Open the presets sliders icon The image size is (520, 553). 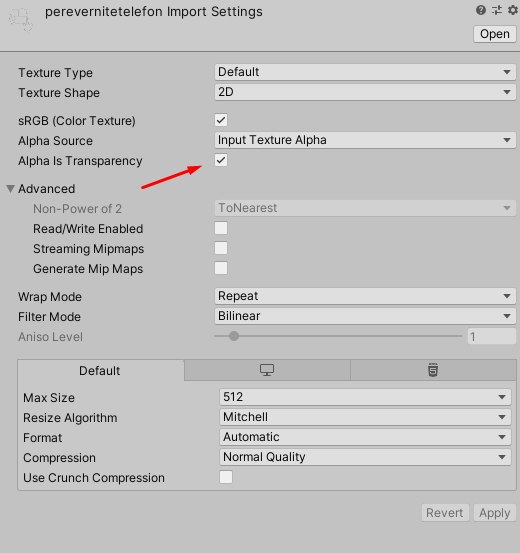[497, 10]
